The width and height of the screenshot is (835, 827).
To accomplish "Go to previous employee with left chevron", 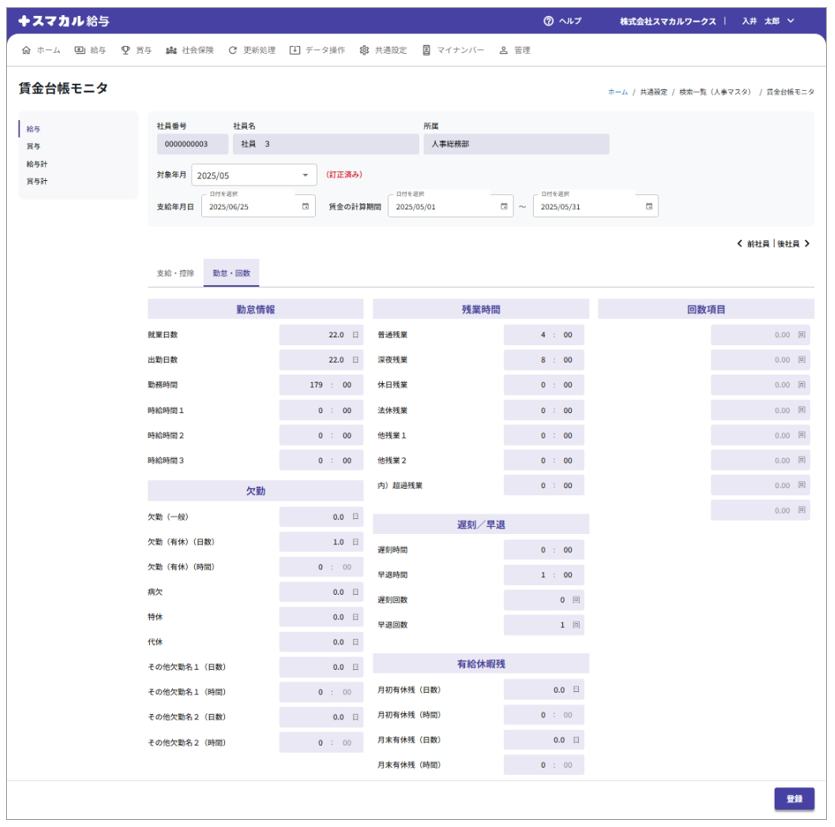I will pyautogui.click(x=740, y=243).
